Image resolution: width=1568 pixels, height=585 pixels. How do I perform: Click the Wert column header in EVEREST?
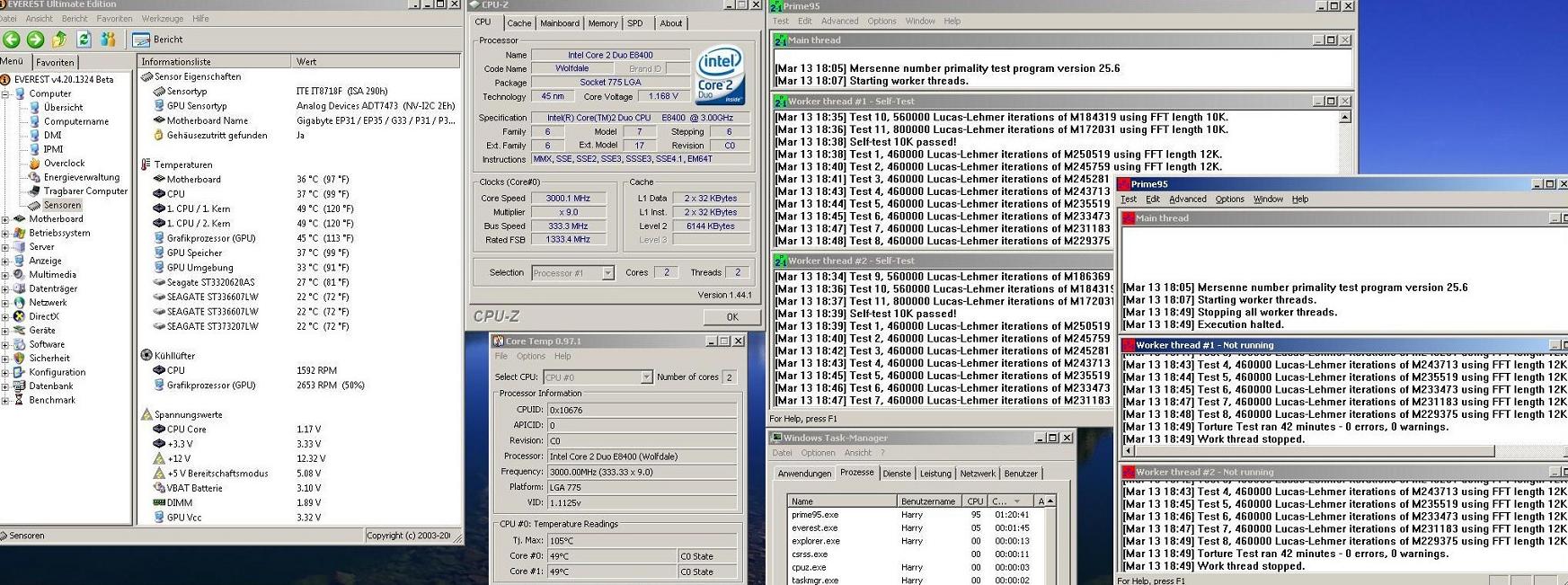pyautogui.click(x=376, y=62)
